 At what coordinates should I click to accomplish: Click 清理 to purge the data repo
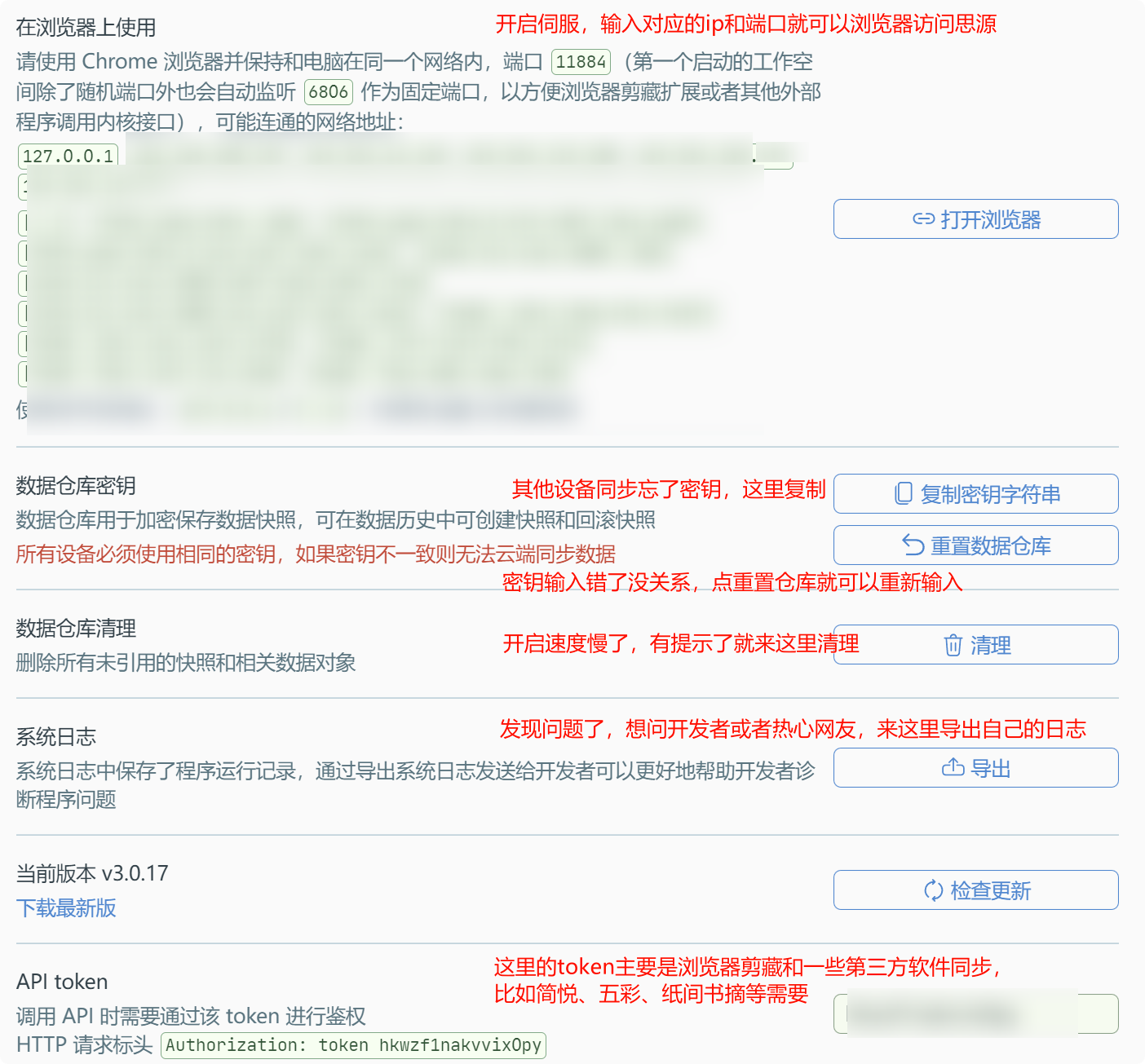(975, 645)
